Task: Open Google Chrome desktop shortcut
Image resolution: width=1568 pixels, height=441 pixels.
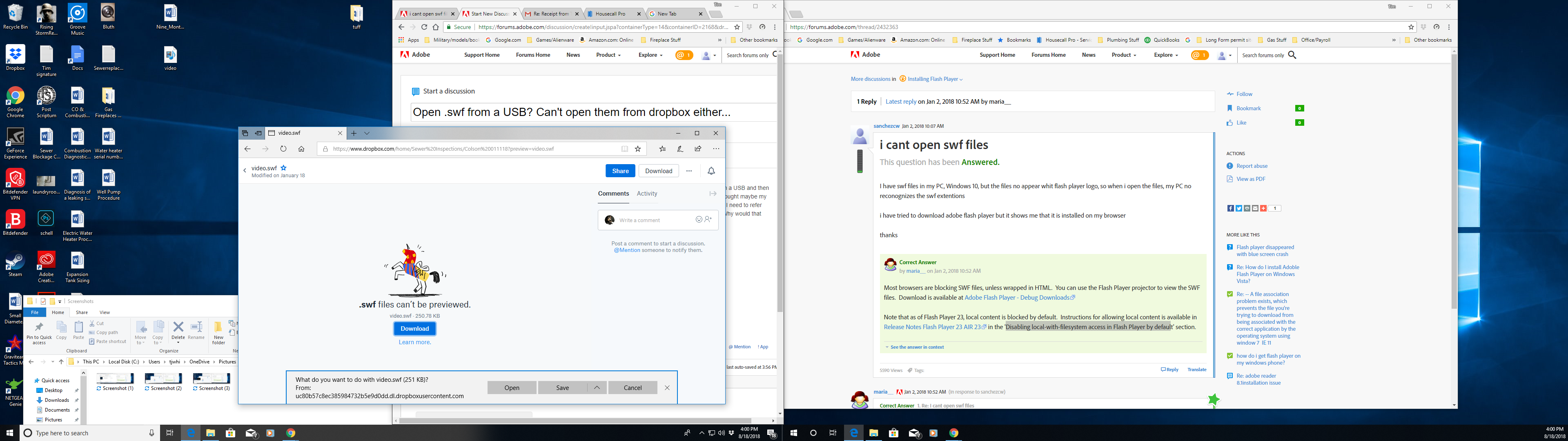Action: pos(15,102)
